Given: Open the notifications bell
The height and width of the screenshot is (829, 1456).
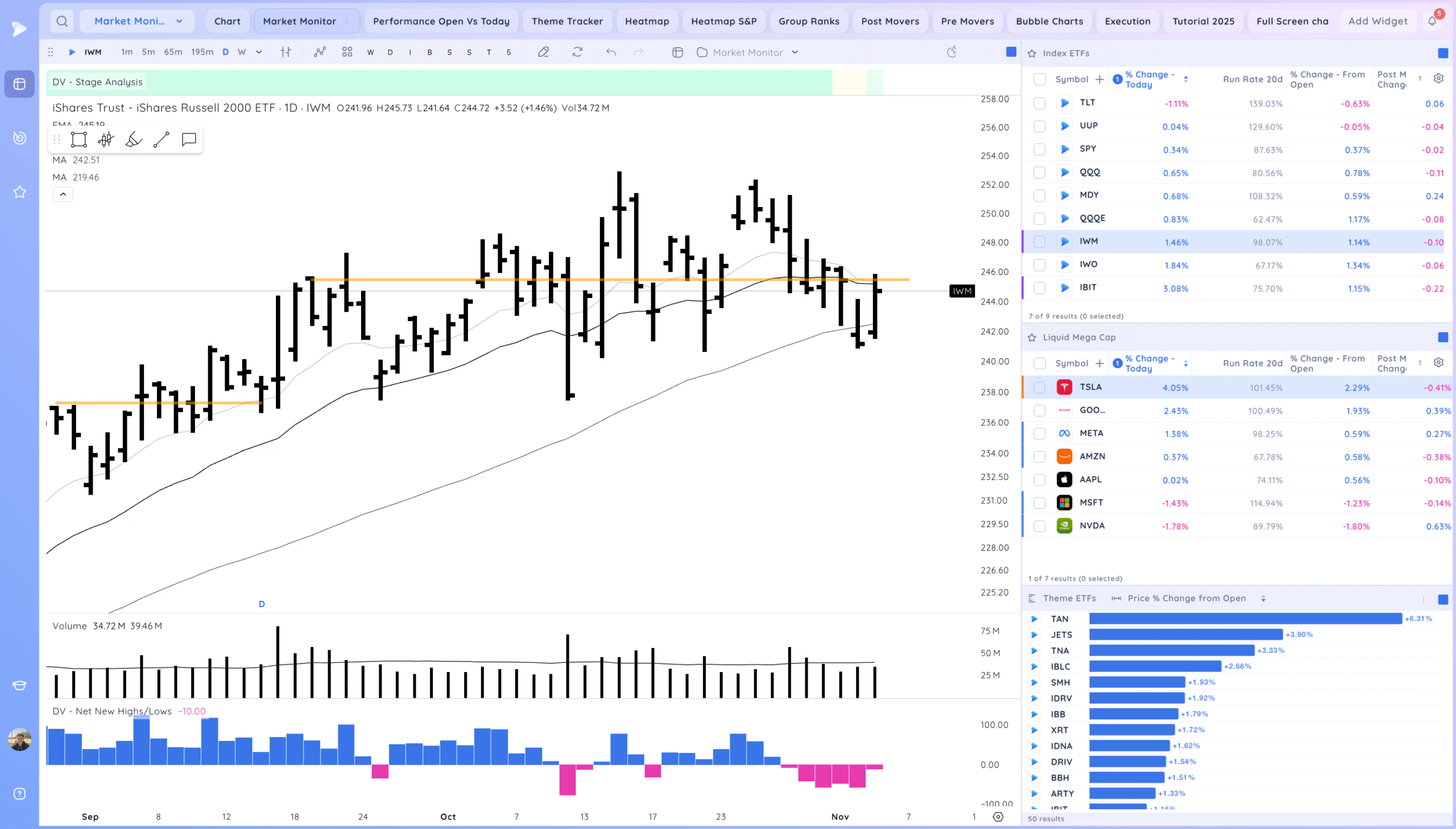Looking at the screenshot, I should (x=1432, y=21).
